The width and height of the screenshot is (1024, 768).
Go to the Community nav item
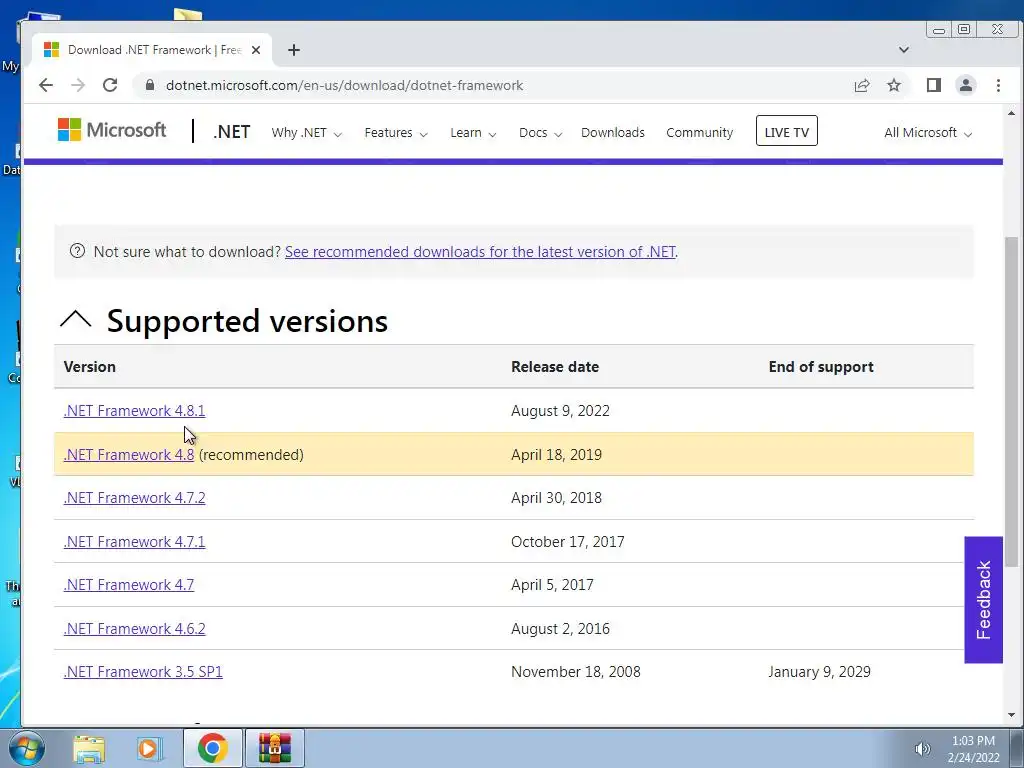click(x=699, y=133)
